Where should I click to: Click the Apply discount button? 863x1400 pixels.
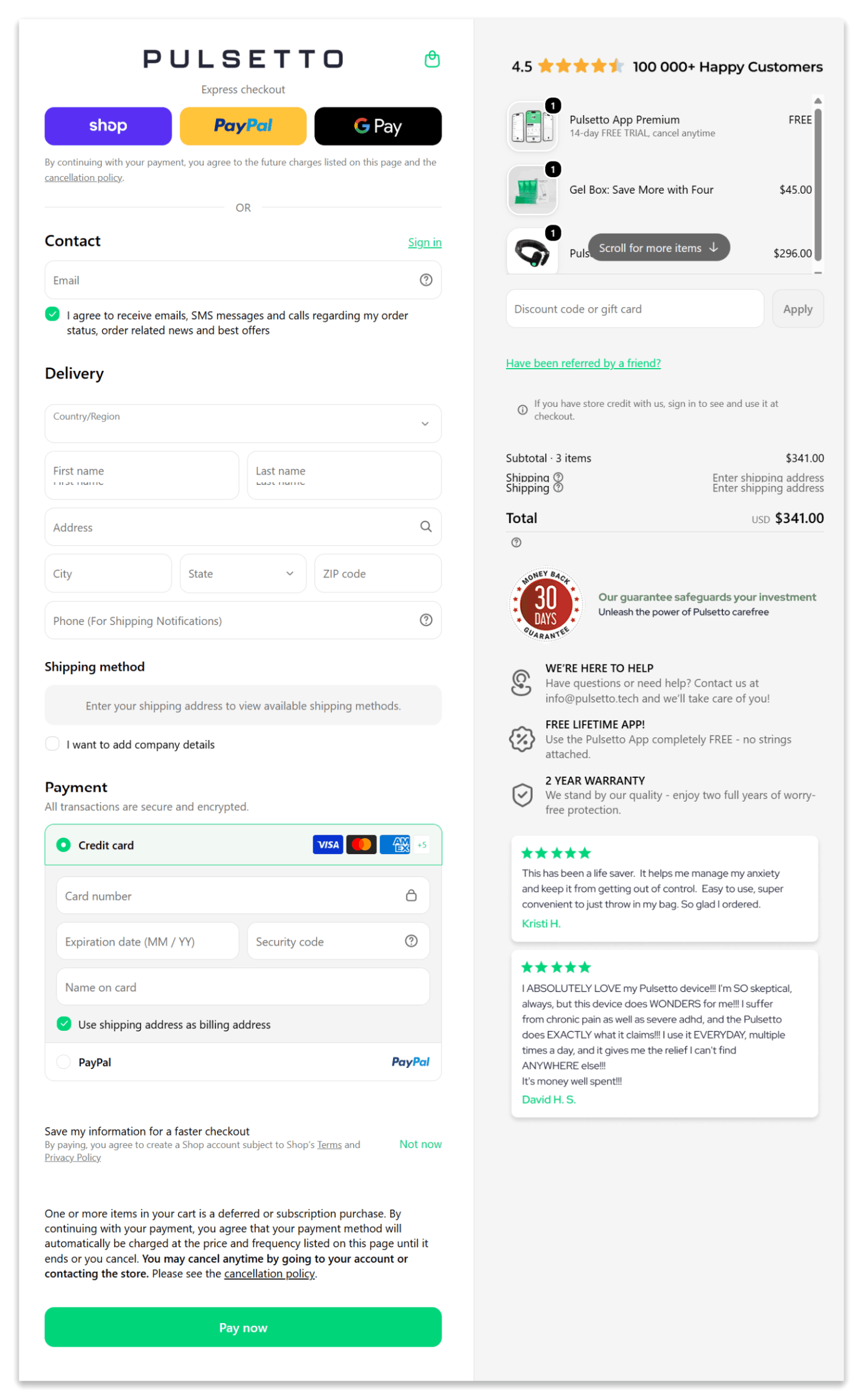coord(798,309)
